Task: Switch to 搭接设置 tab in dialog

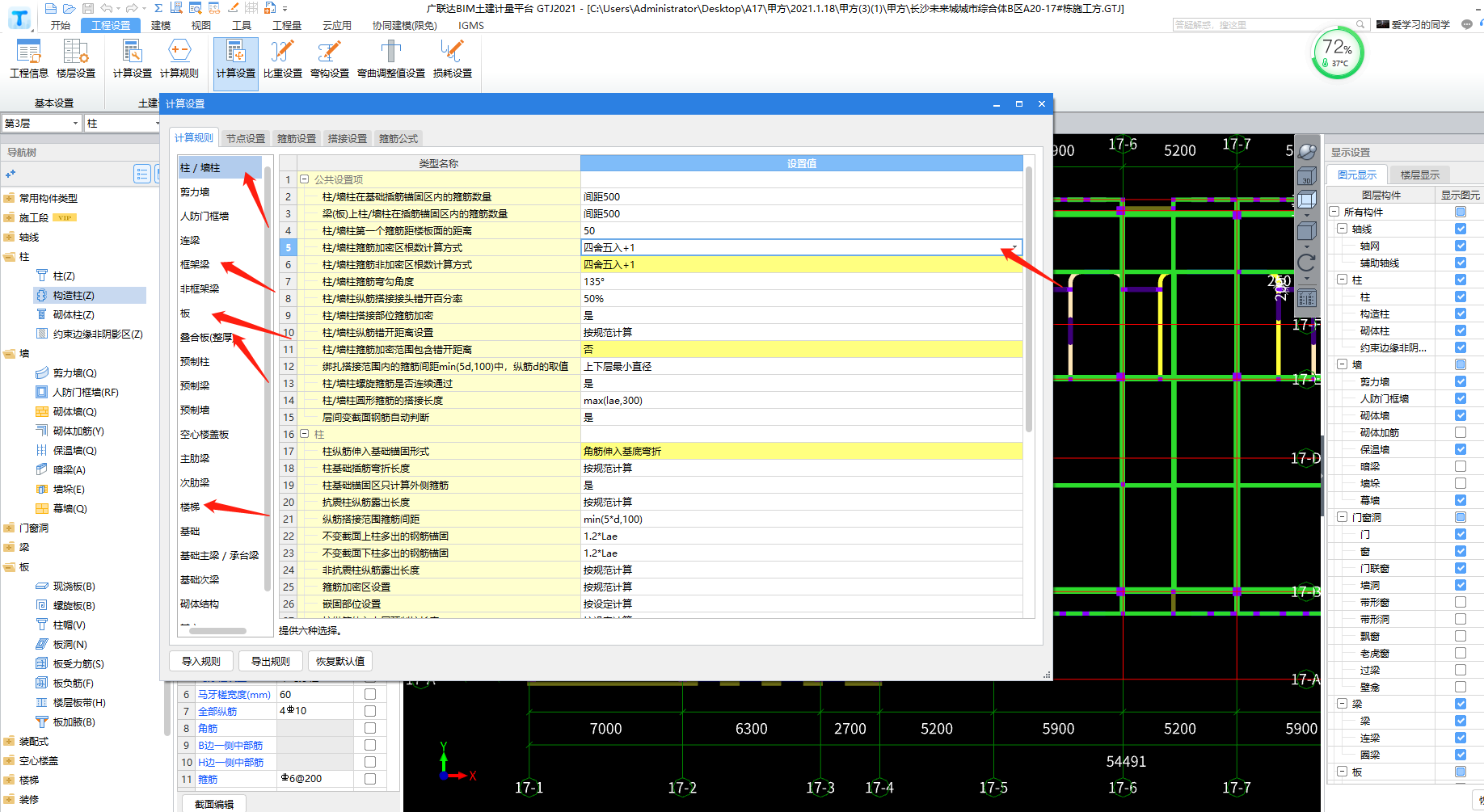Action: click(348, 138)
